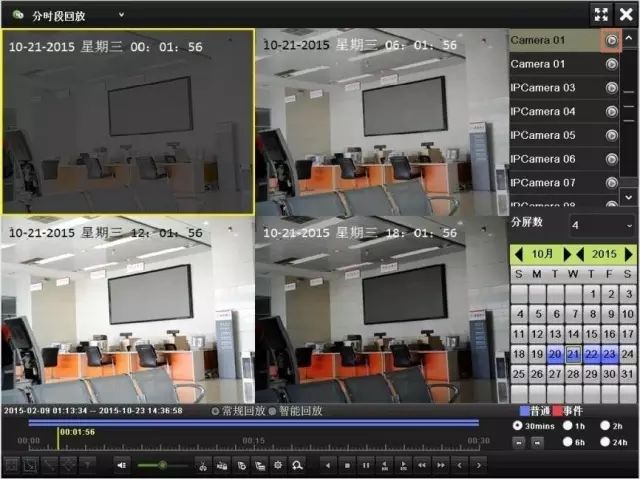
Task: Choose the 24h timeline radio button
Action: click(606, 442)
